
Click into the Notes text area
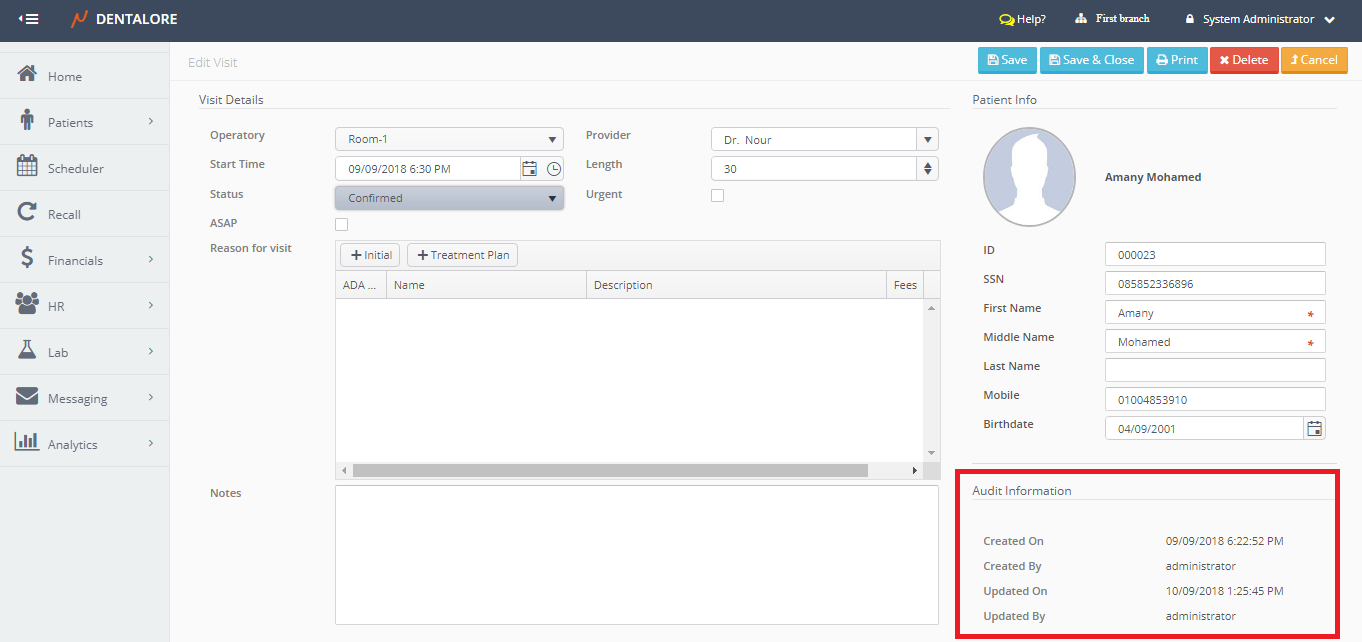click(636, 554)
